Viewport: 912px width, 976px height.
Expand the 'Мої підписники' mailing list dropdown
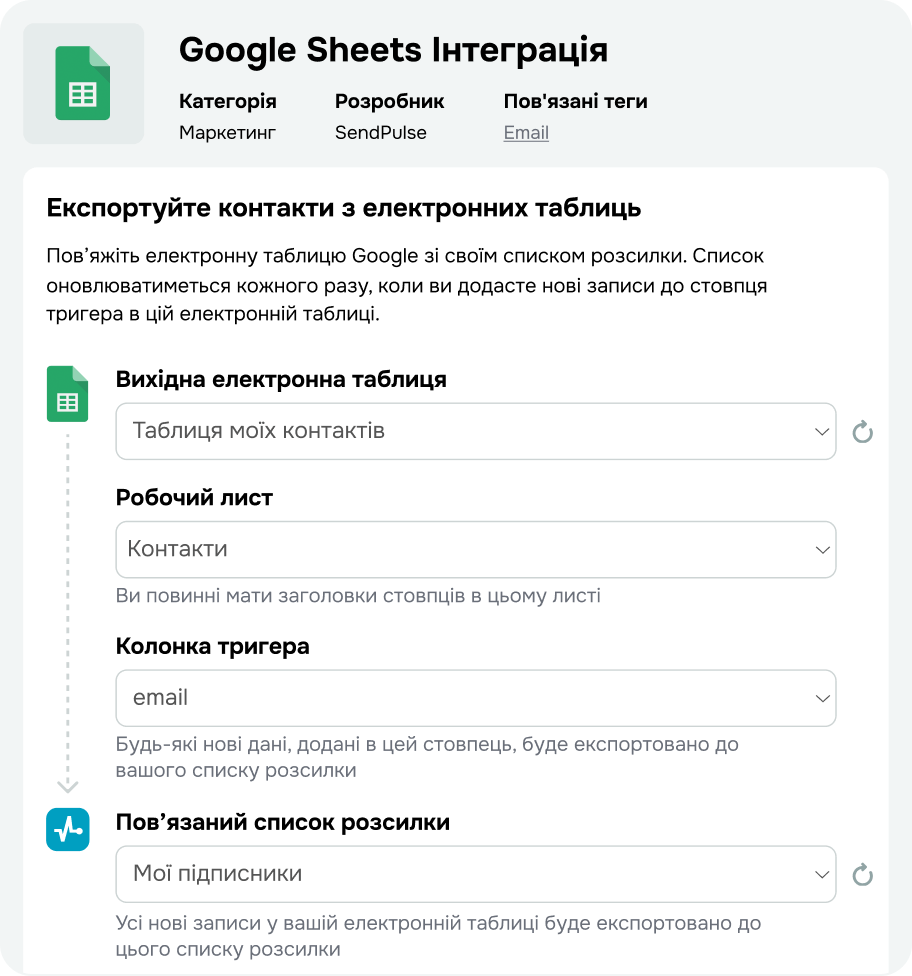tap(475, 874)
